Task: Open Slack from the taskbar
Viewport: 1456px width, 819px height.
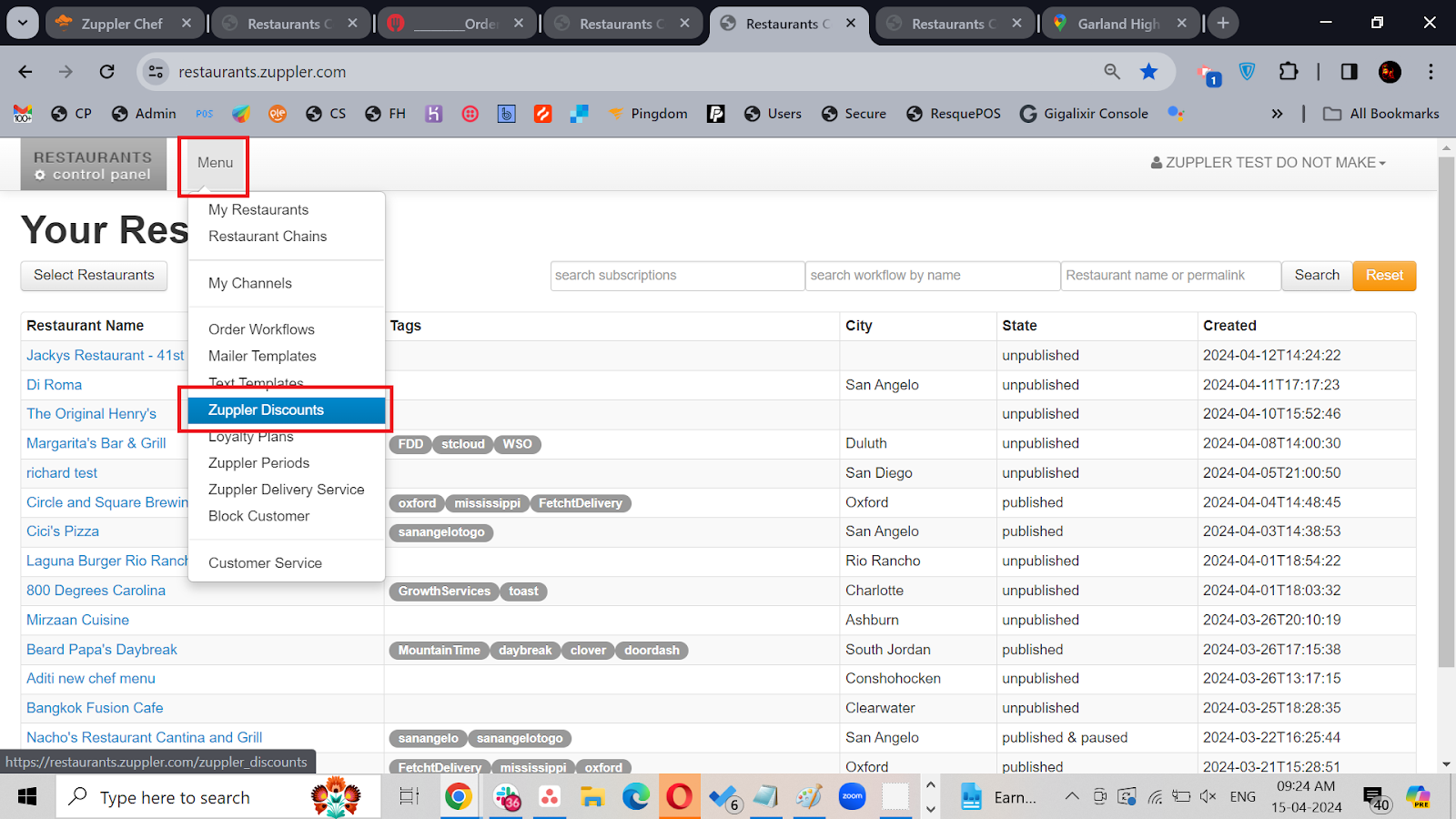Action: 507,797
